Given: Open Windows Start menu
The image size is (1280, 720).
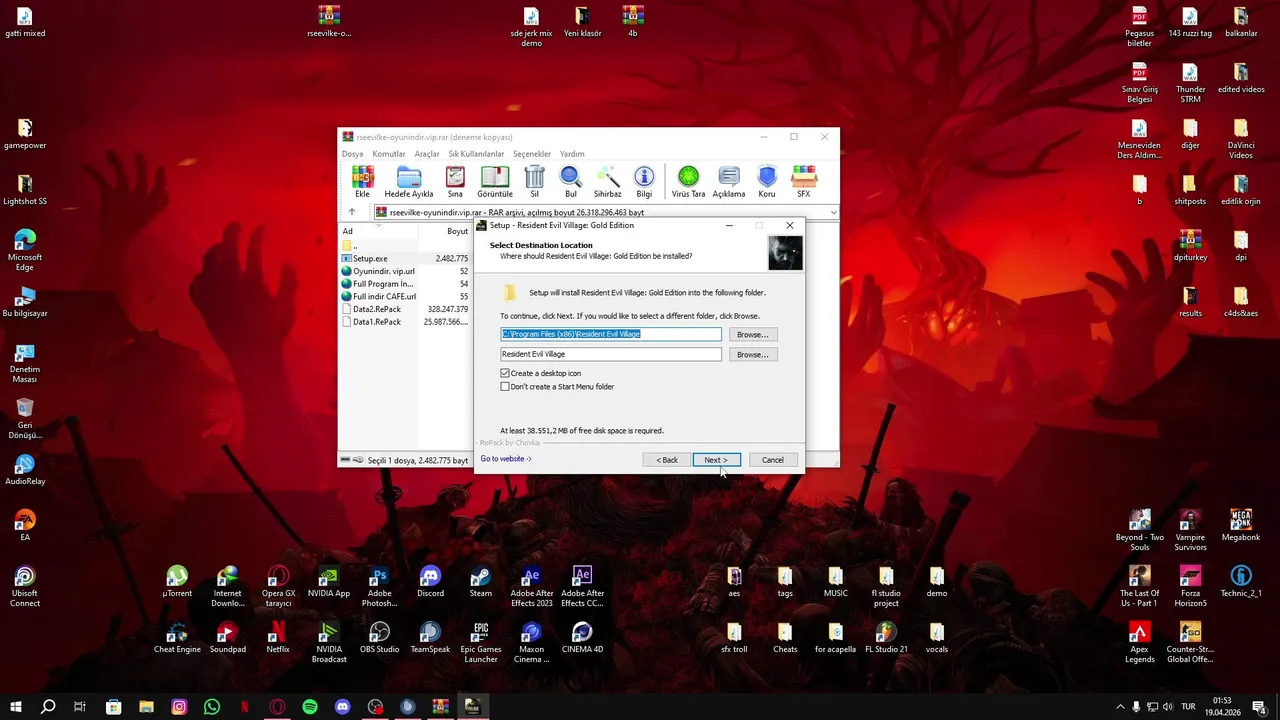Looking at the screenshot, I should click(x=15, y=707).
